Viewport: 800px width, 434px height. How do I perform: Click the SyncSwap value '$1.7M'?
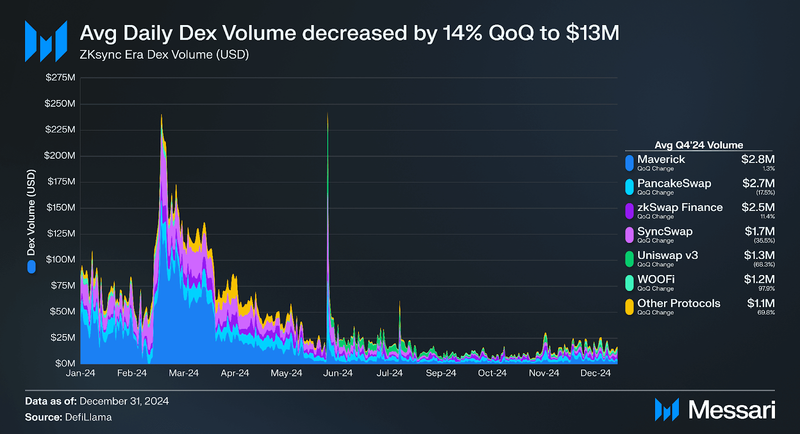coord(759,231)
